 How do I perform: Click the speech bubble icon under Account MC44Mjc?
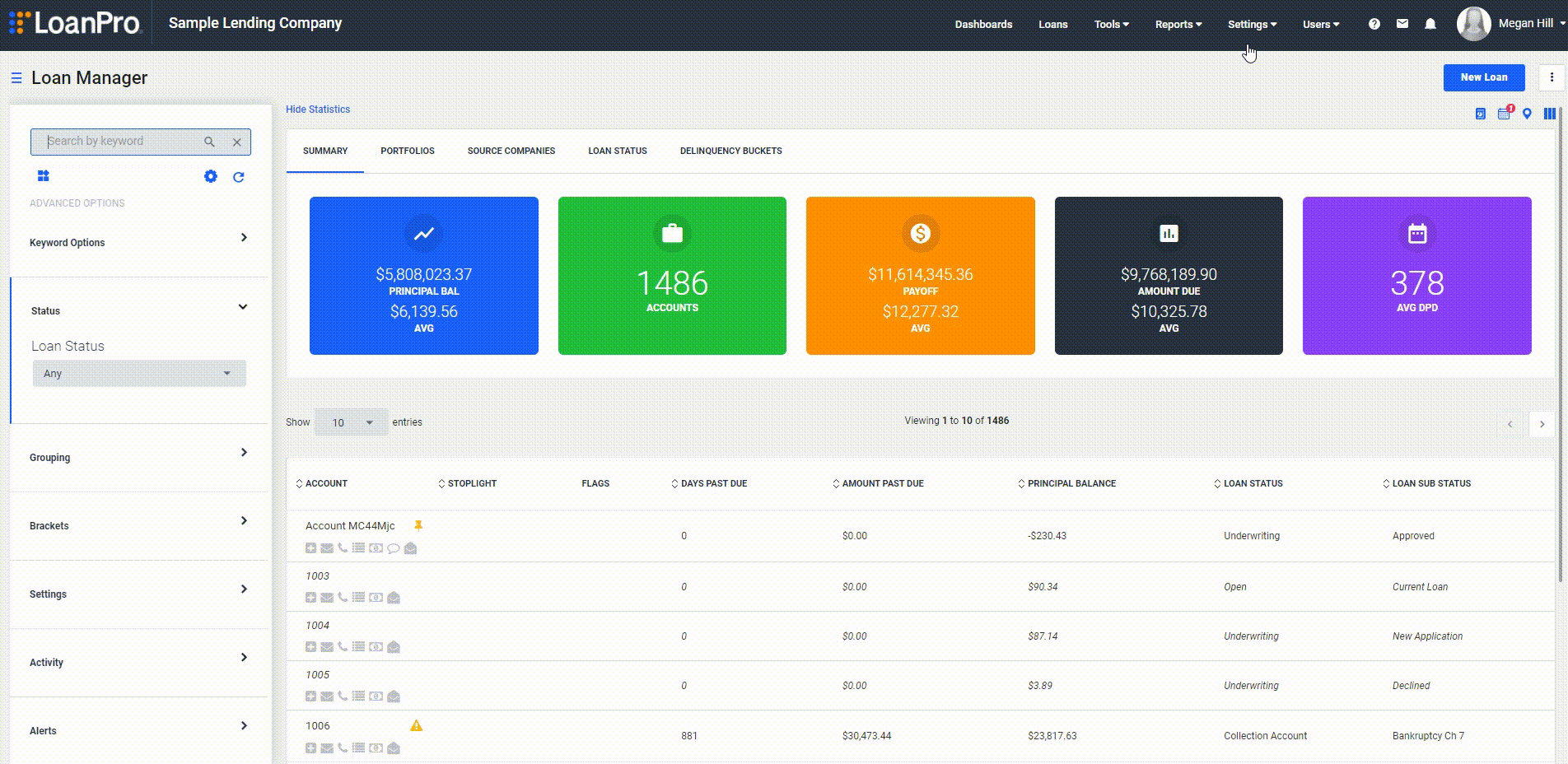click(x=393, y=548)
